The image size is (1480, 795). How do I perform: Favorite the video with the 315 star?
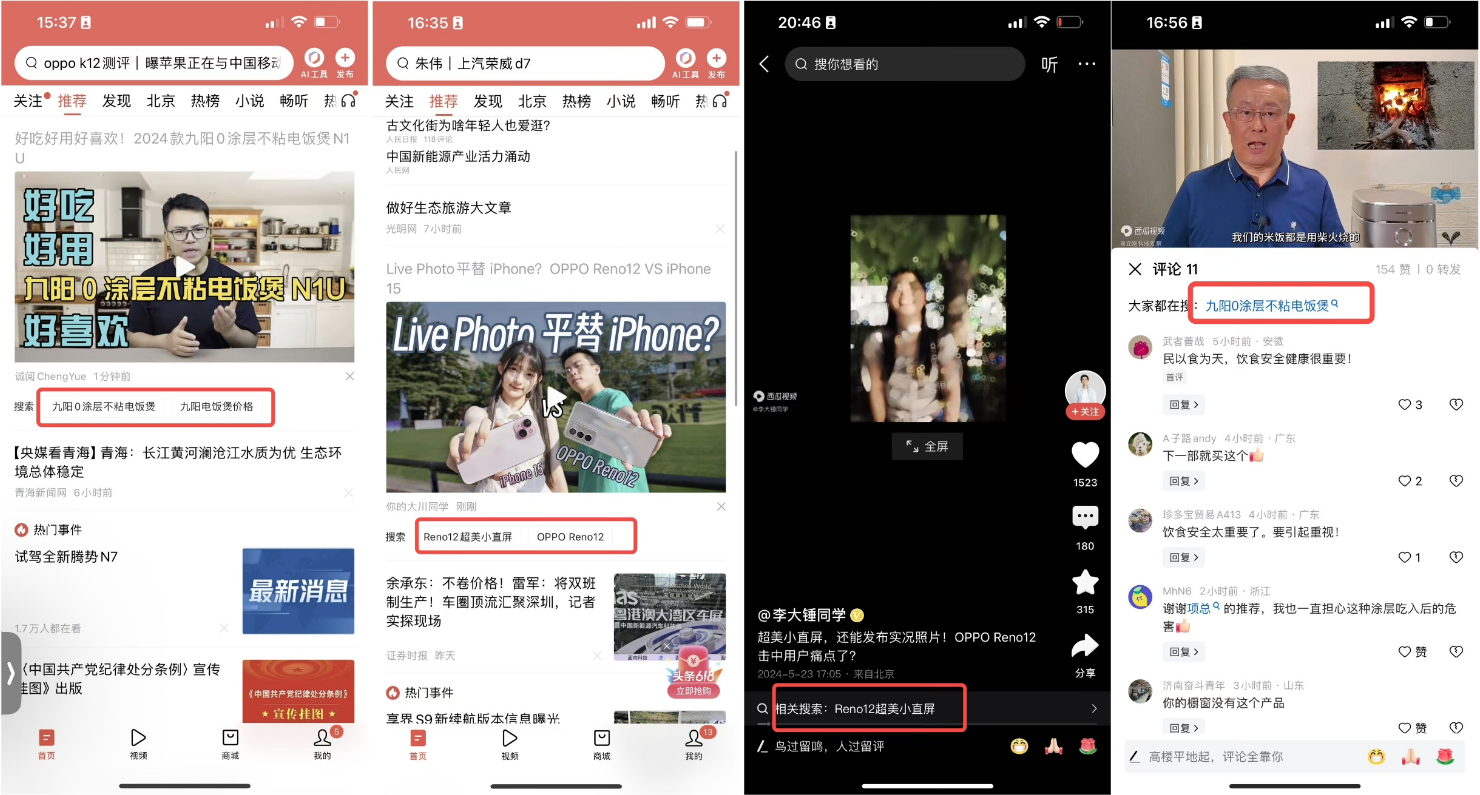[1085, 582]
